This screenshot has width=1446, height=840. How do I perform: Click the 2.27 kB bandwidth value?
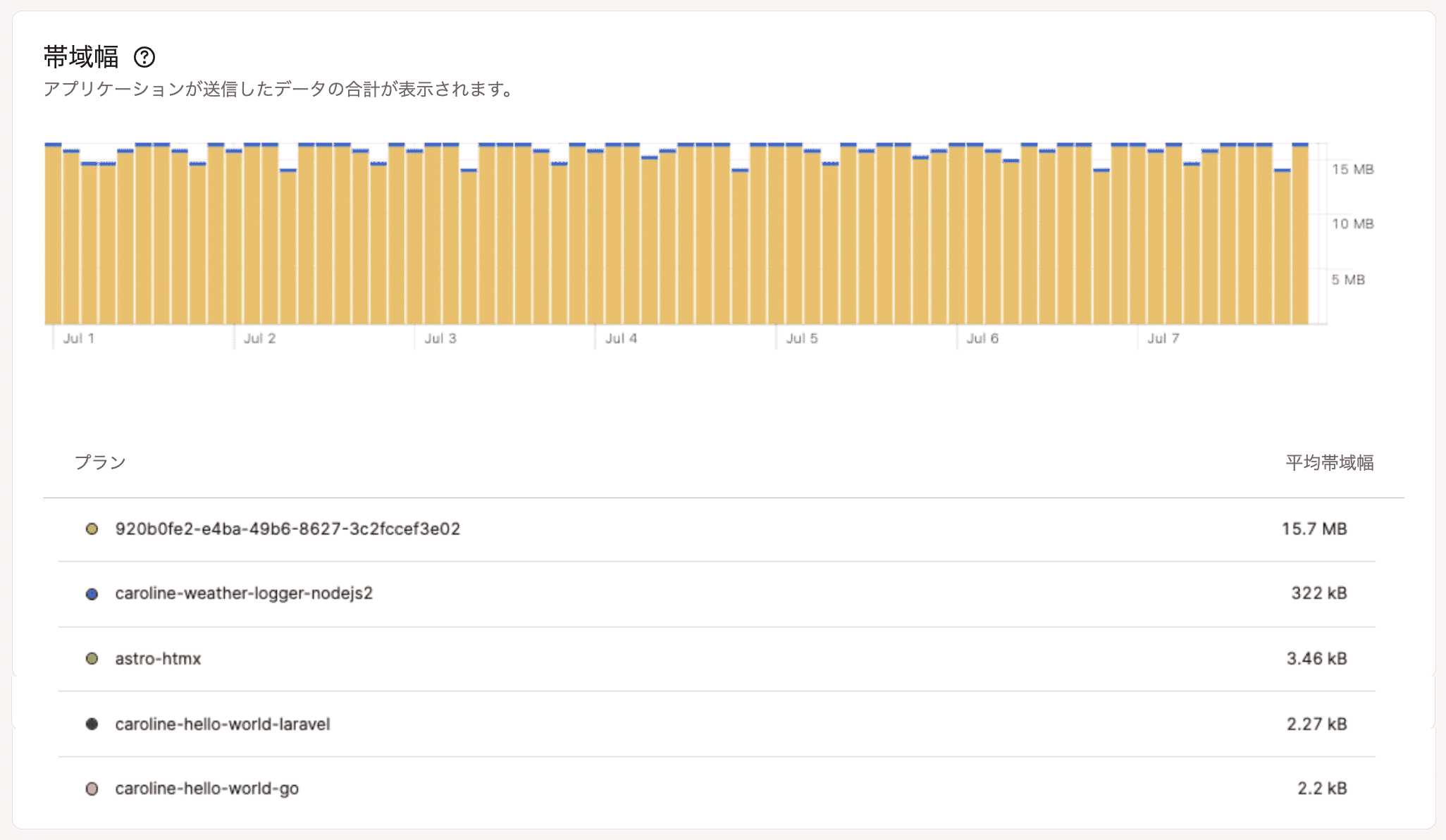tap(1317, 724)
